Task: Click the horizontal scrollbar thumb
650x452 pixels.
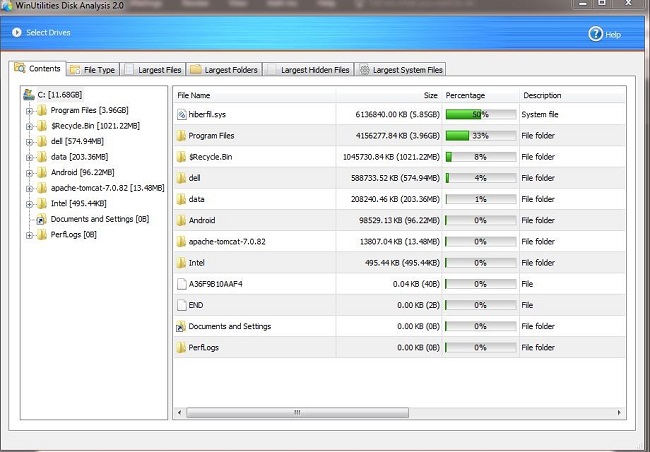Action: click(297, 413)
